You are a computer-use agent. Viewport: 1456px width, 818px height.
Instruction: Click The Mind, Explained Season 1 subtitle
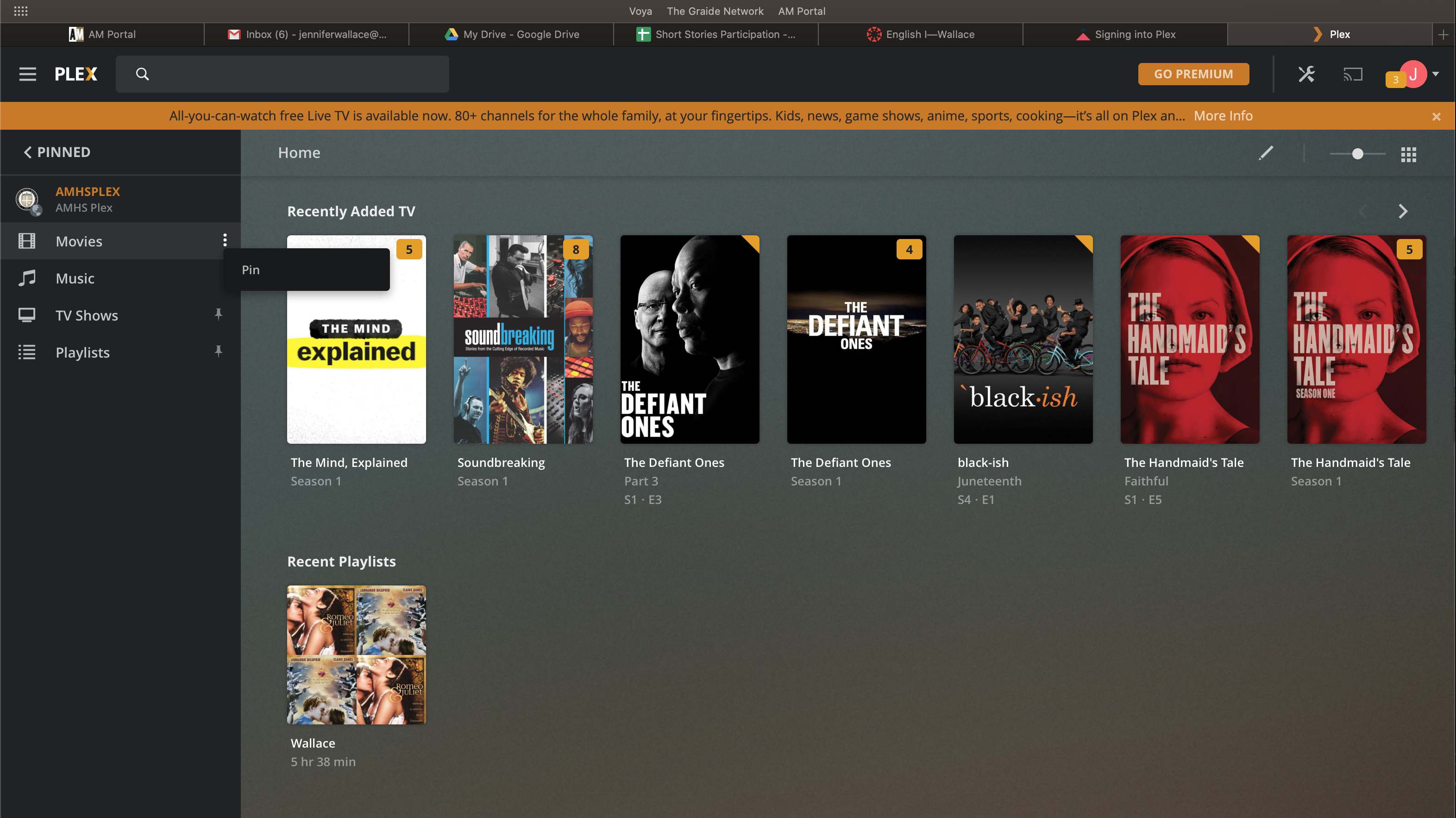pyautogui.click(x=316, y=481)
